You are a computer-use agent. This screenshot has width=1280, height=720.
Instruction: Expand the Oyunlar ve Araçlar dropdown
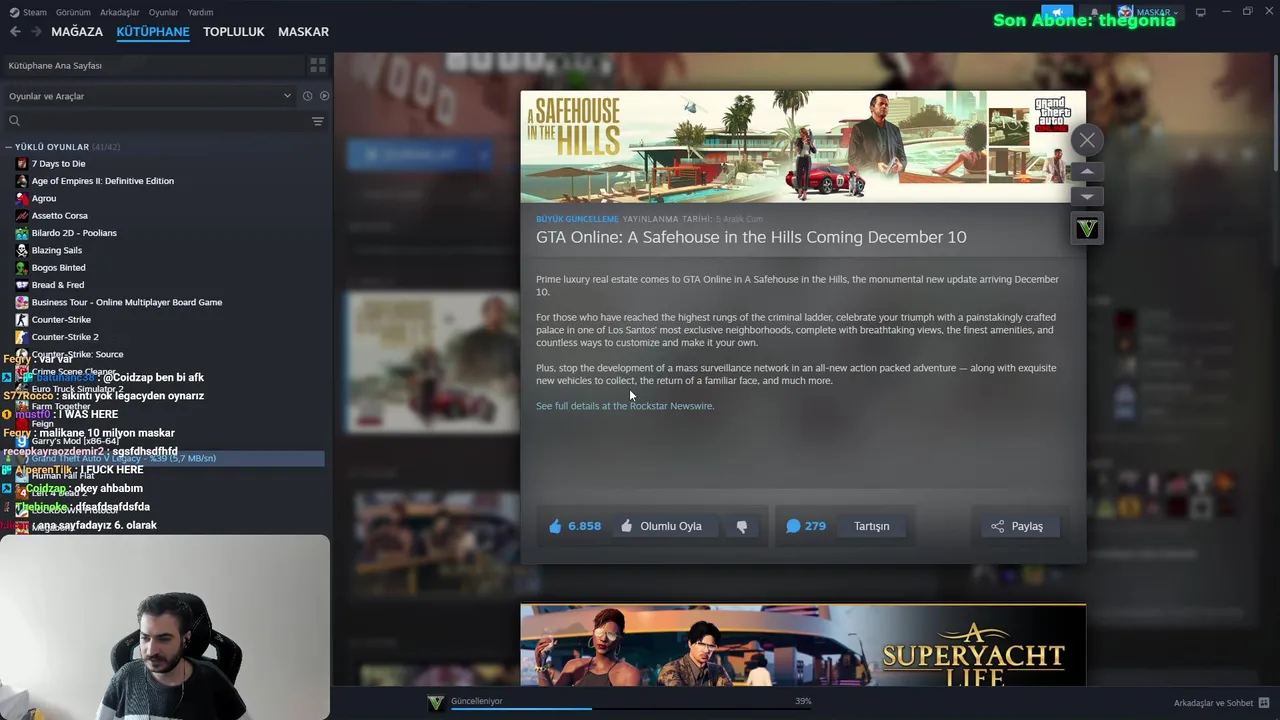pyautogui.click(x=150, y=96)
